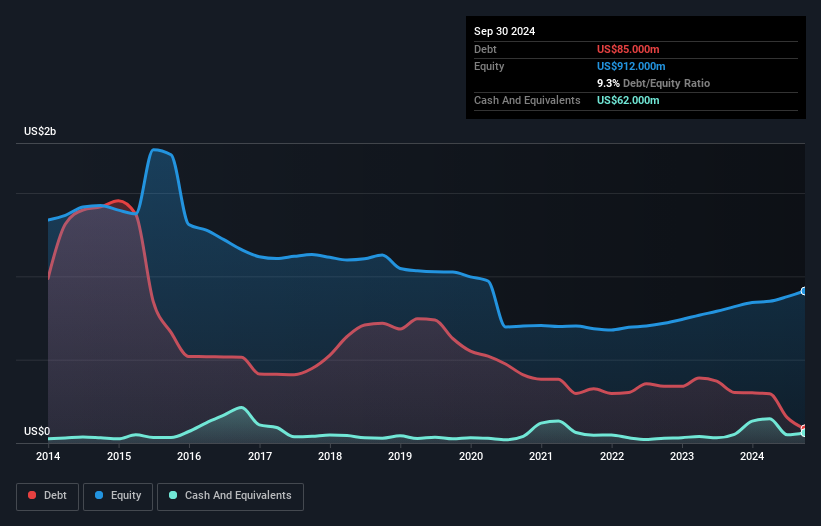Click the 2024 x-axis label

coord(752,456)
